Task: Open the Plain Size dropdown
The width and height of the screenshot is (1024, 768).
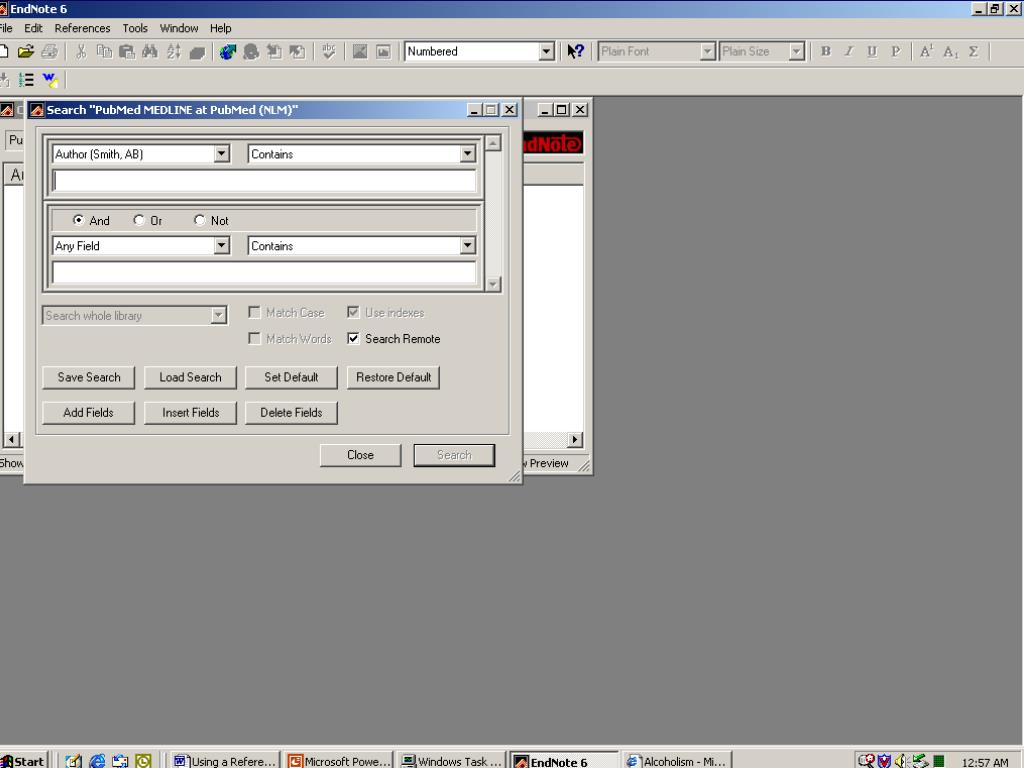Action: (x=795, y=52)
